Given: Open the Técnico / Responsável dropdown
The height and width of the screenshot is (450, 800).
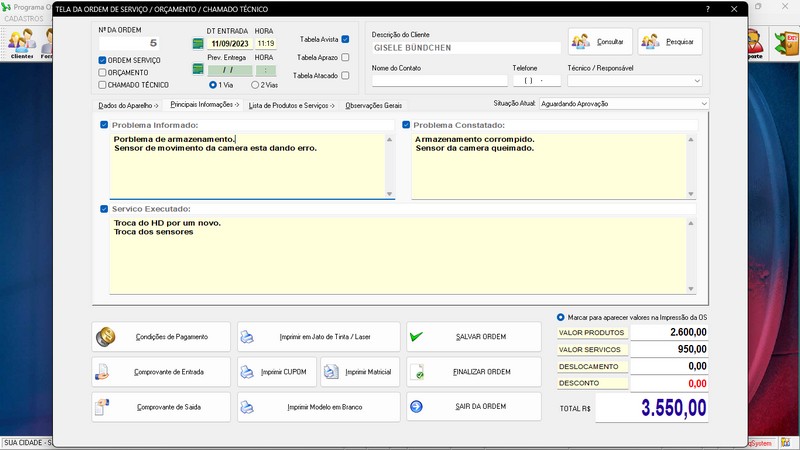Looking at the screenshot, I should point(696,81).
